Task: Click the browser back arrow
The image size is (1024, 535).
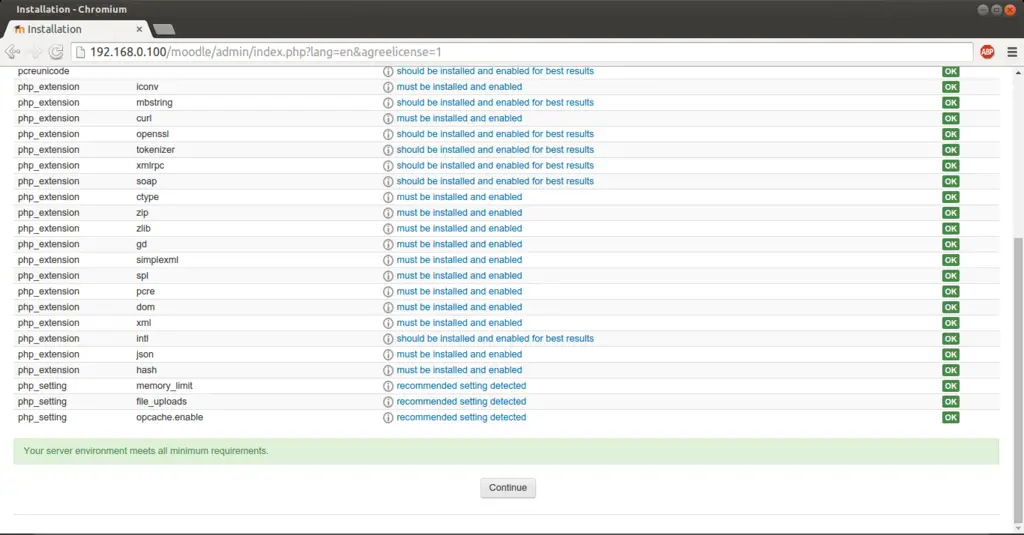Action: click(12, 52)
